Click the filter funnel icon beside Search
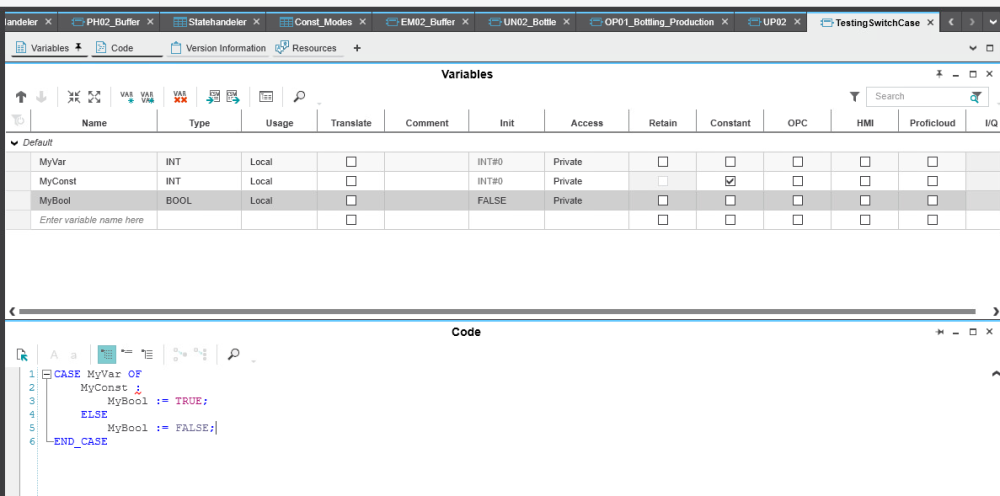Image resolution: width=1000 pixels, height=496 pixels. [855, 96]
